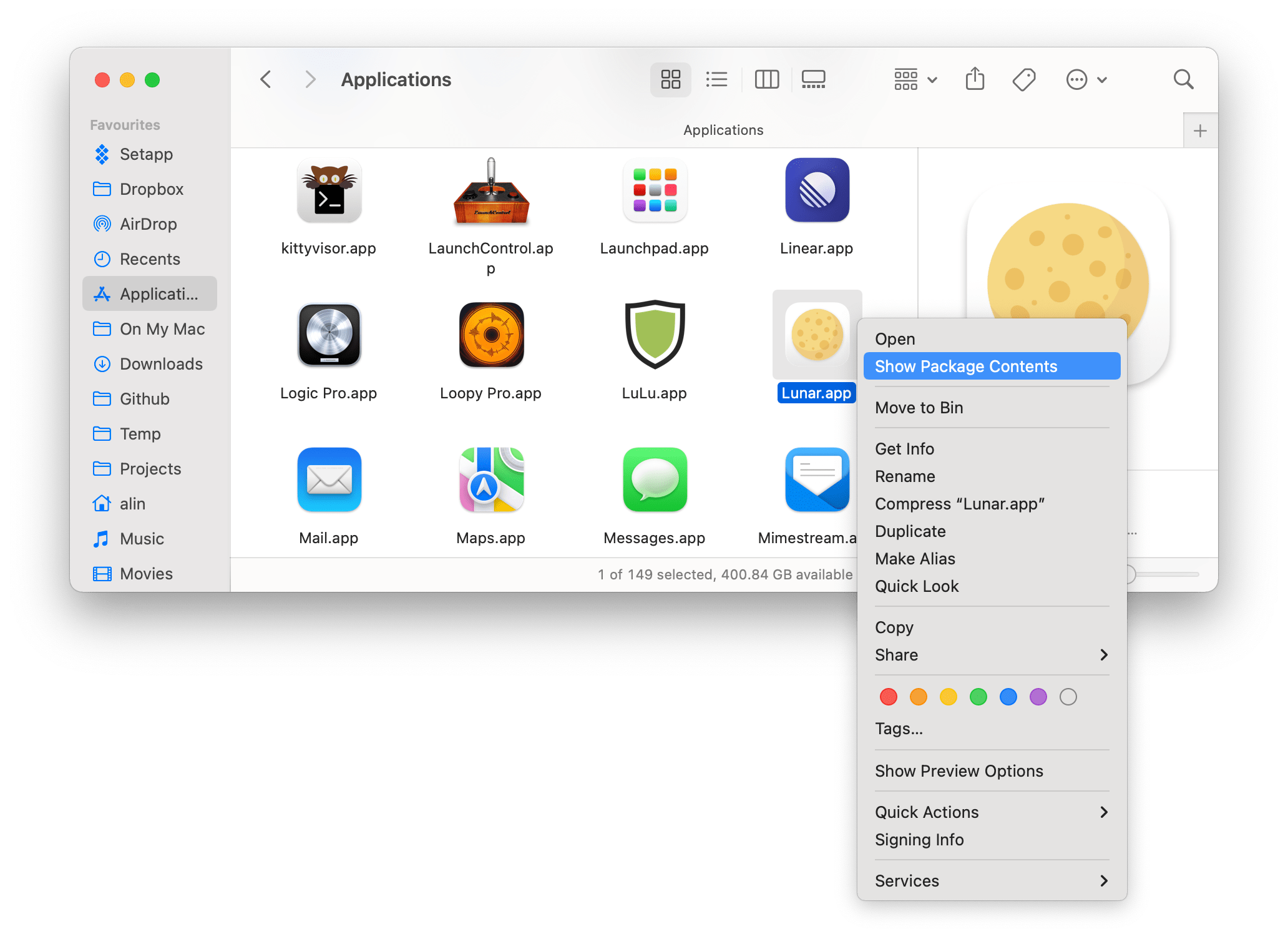The height and width of the screenshot is (934, 1288).
Task: Choose Show Package Contents
Action: [x=992, y=366]
